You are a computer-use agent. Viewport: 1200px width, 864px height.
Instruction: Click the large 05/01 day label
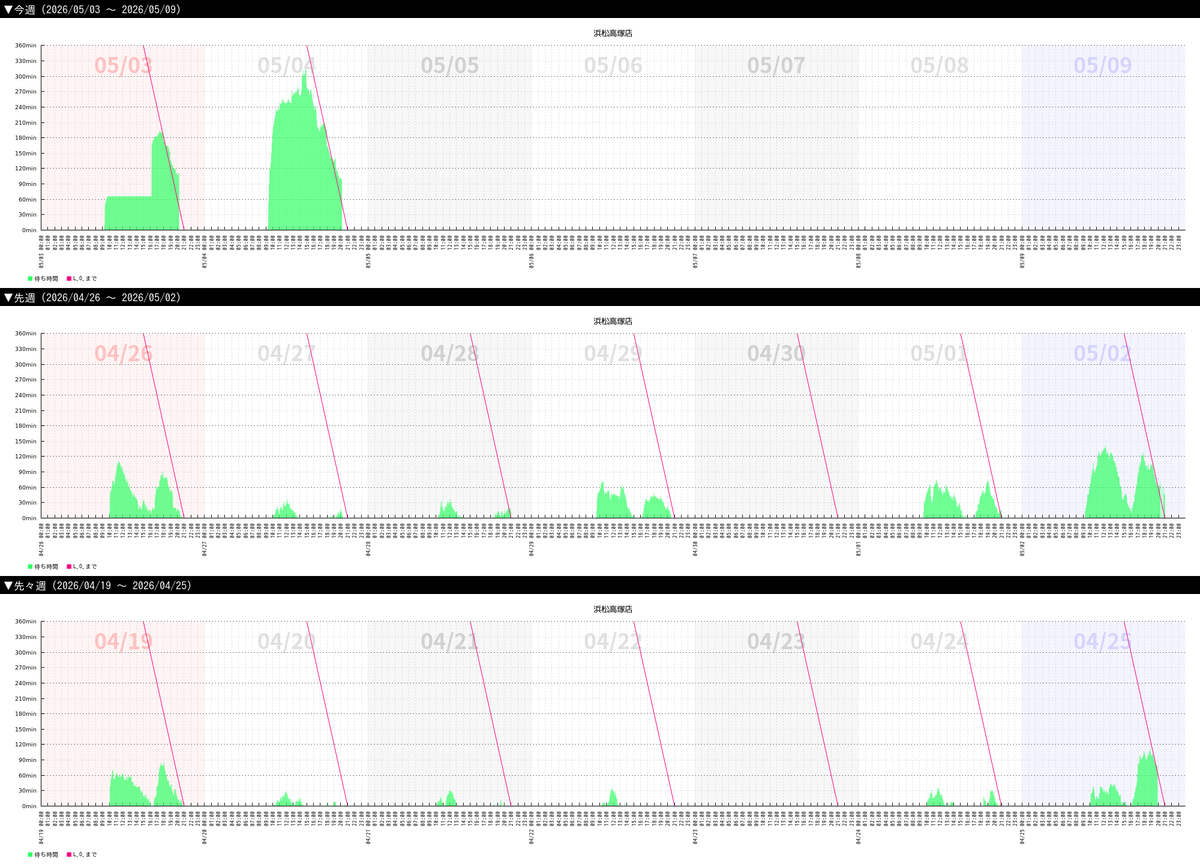click(x=939, y=354)
